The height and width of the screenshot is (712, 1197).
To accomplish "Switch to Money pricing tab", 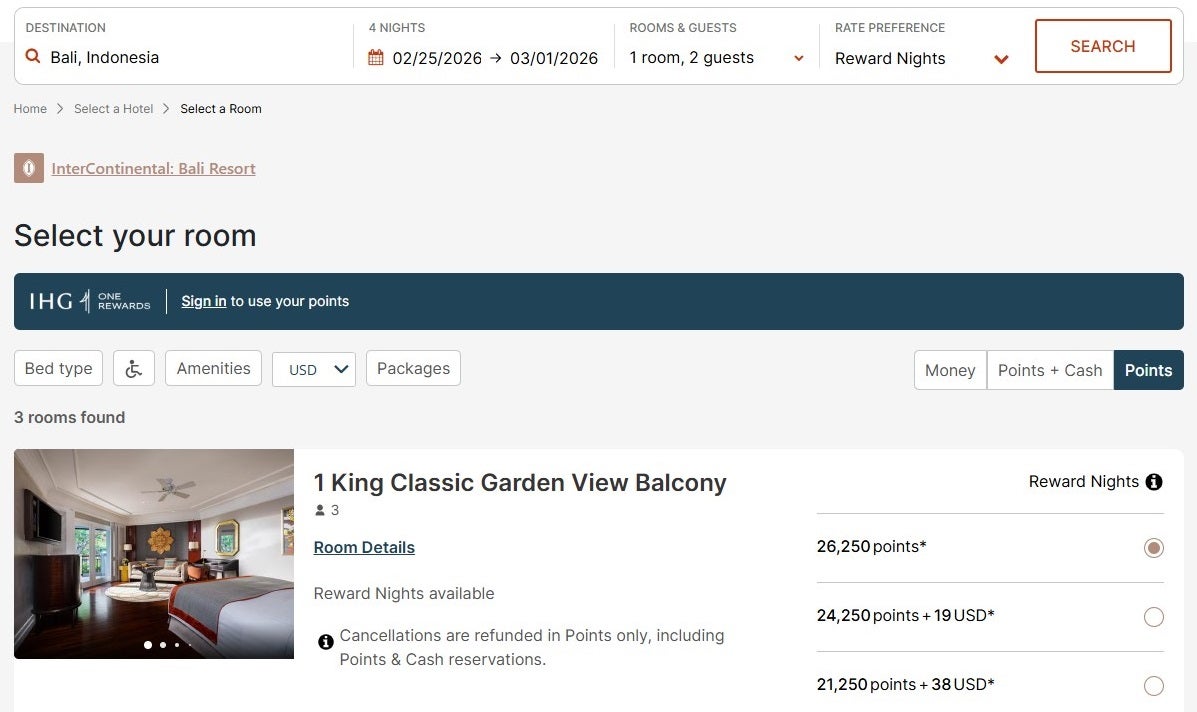I will [x=950, y=370].
